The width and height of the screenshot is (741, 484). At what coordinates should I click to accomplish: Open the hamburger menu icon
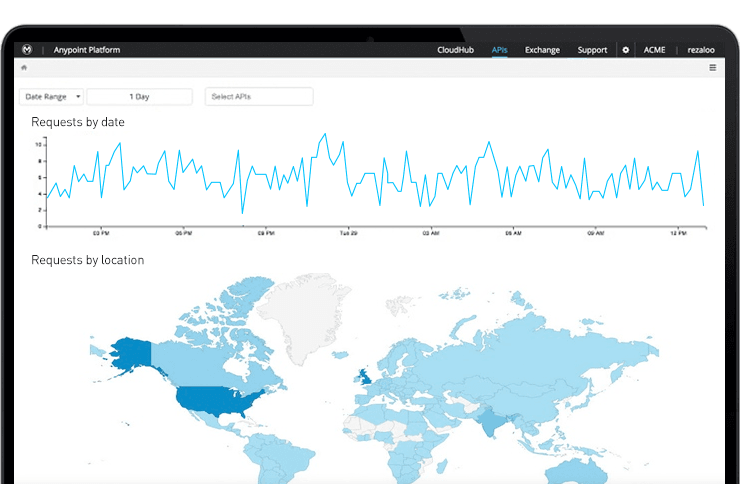(x=713, y=68)
